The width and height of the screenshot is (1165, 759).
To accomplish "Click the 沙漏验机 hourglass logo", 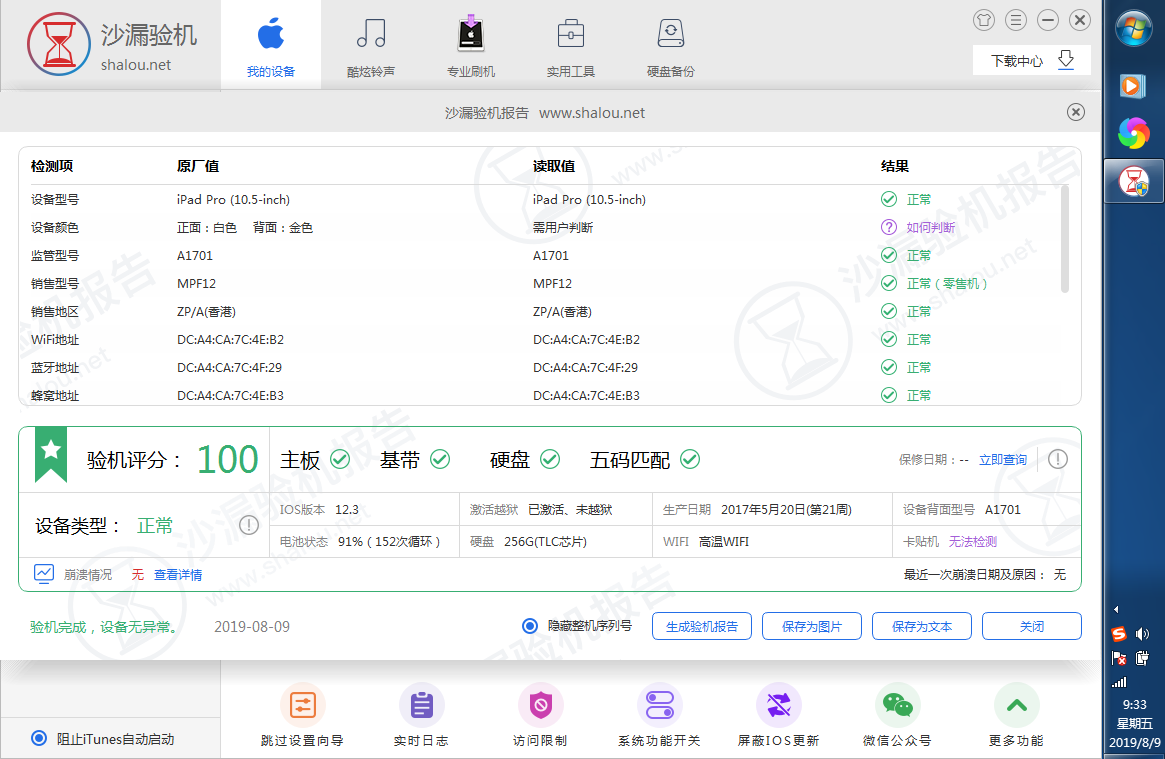I will coord(59,44).
